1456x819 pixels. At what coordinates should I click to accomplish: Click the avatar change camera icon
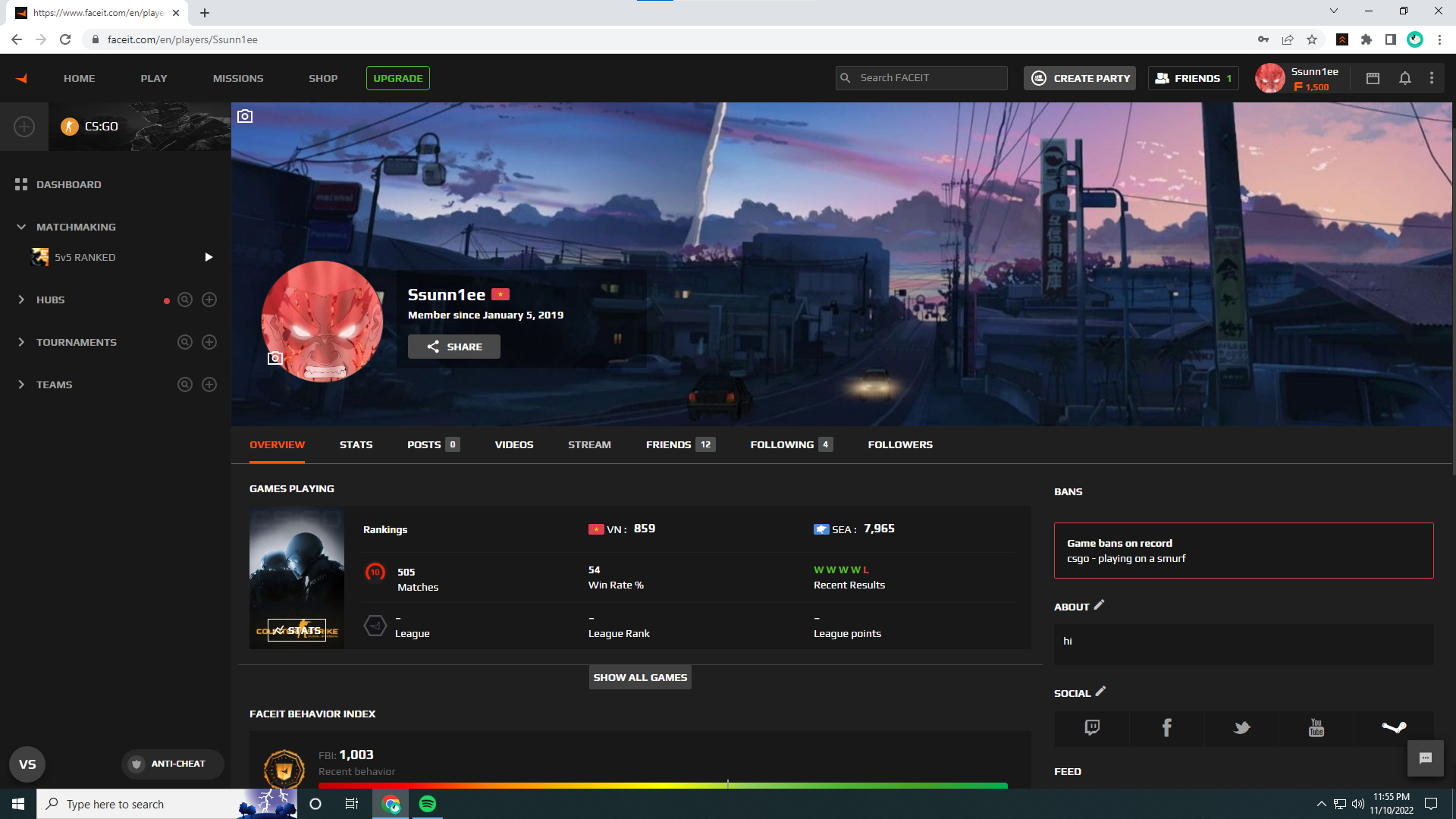[x=275, y=358]
